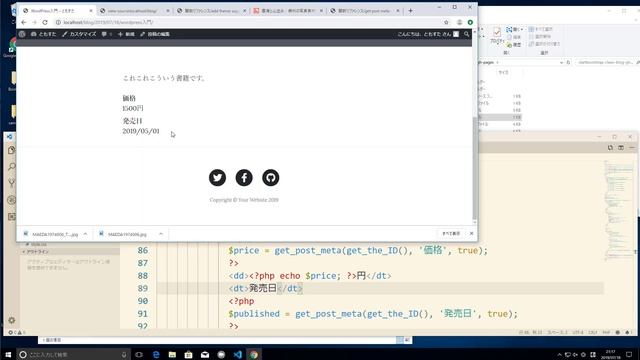Open the Chrome profile avatar icon
Viewport: 640px width, 360px height.
pyautogui.click(x=460, y=22)
